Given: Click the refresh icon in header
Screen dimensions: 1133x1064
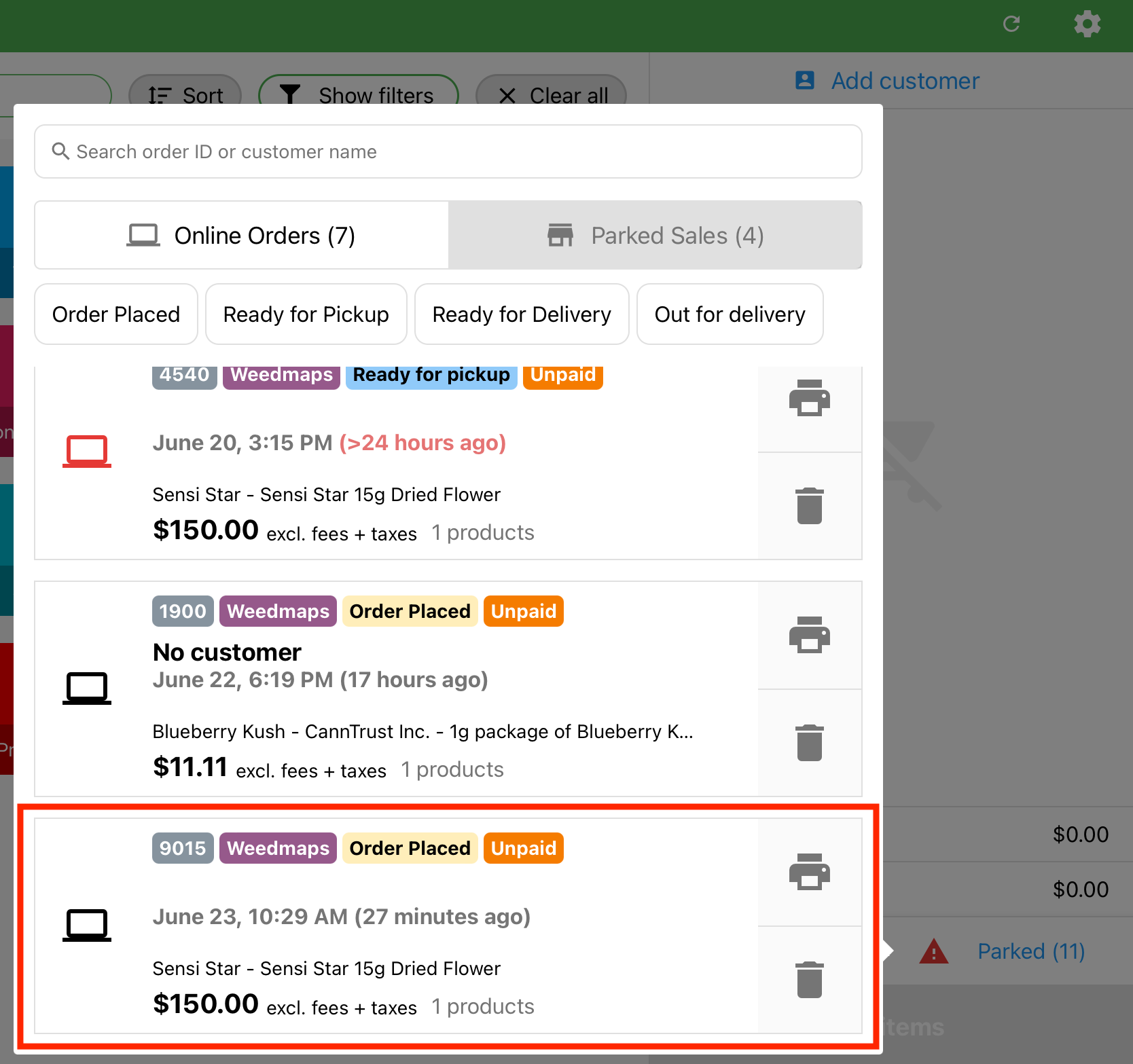Looking at the screenshot, I should 1011,24.
